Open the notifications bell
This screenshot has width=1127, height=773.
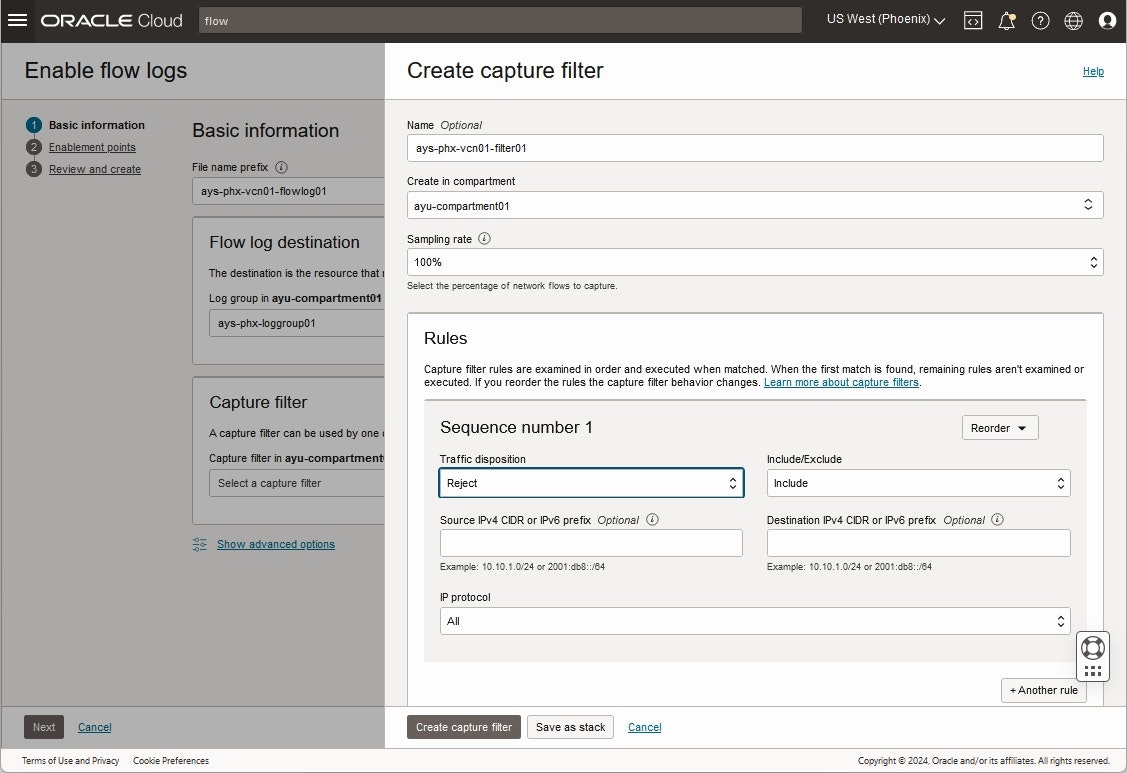1007,20
